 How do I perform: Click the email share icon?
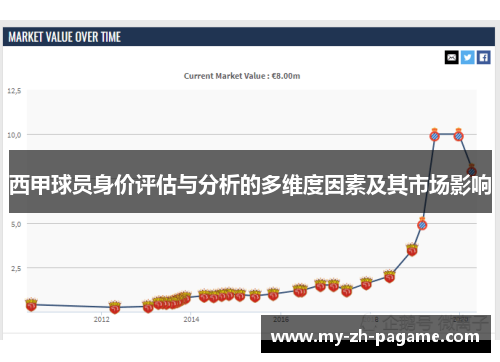(451, 57)
